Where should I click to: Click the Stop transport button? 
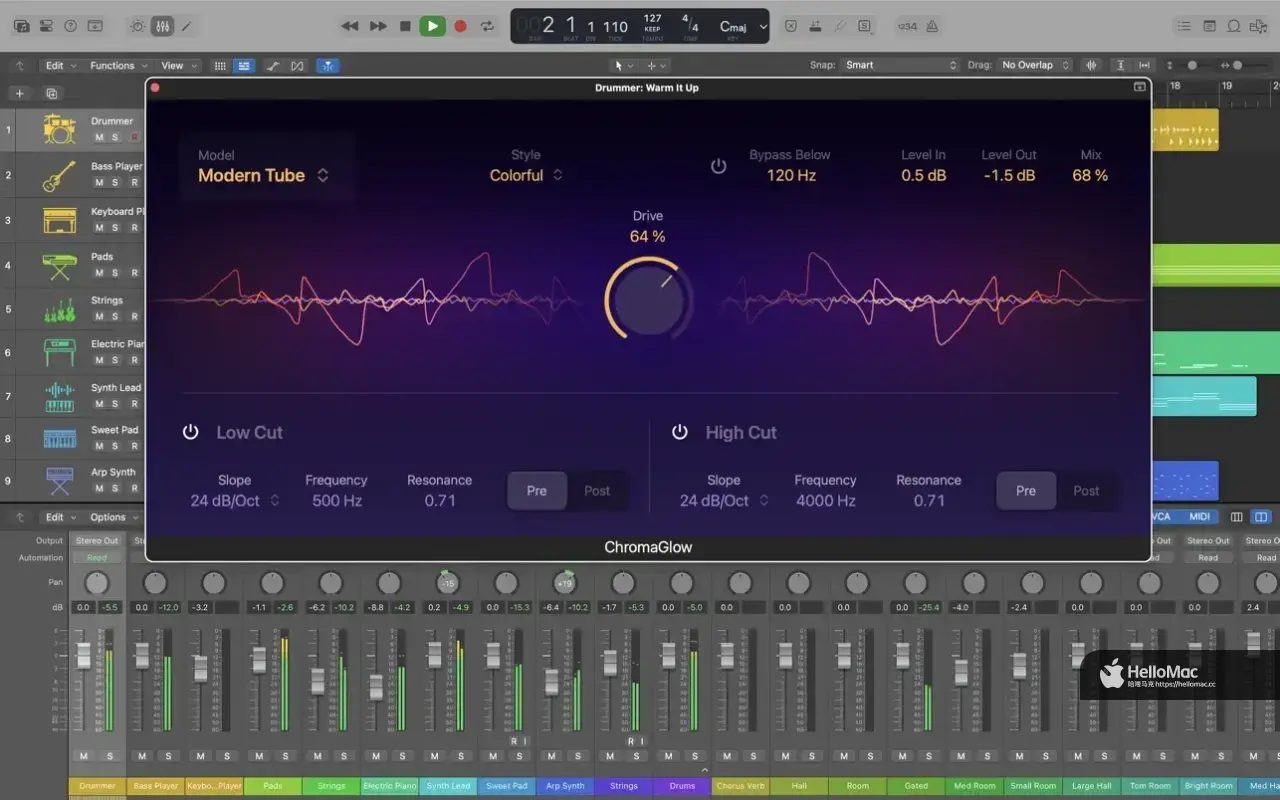(x=405, y=26)
